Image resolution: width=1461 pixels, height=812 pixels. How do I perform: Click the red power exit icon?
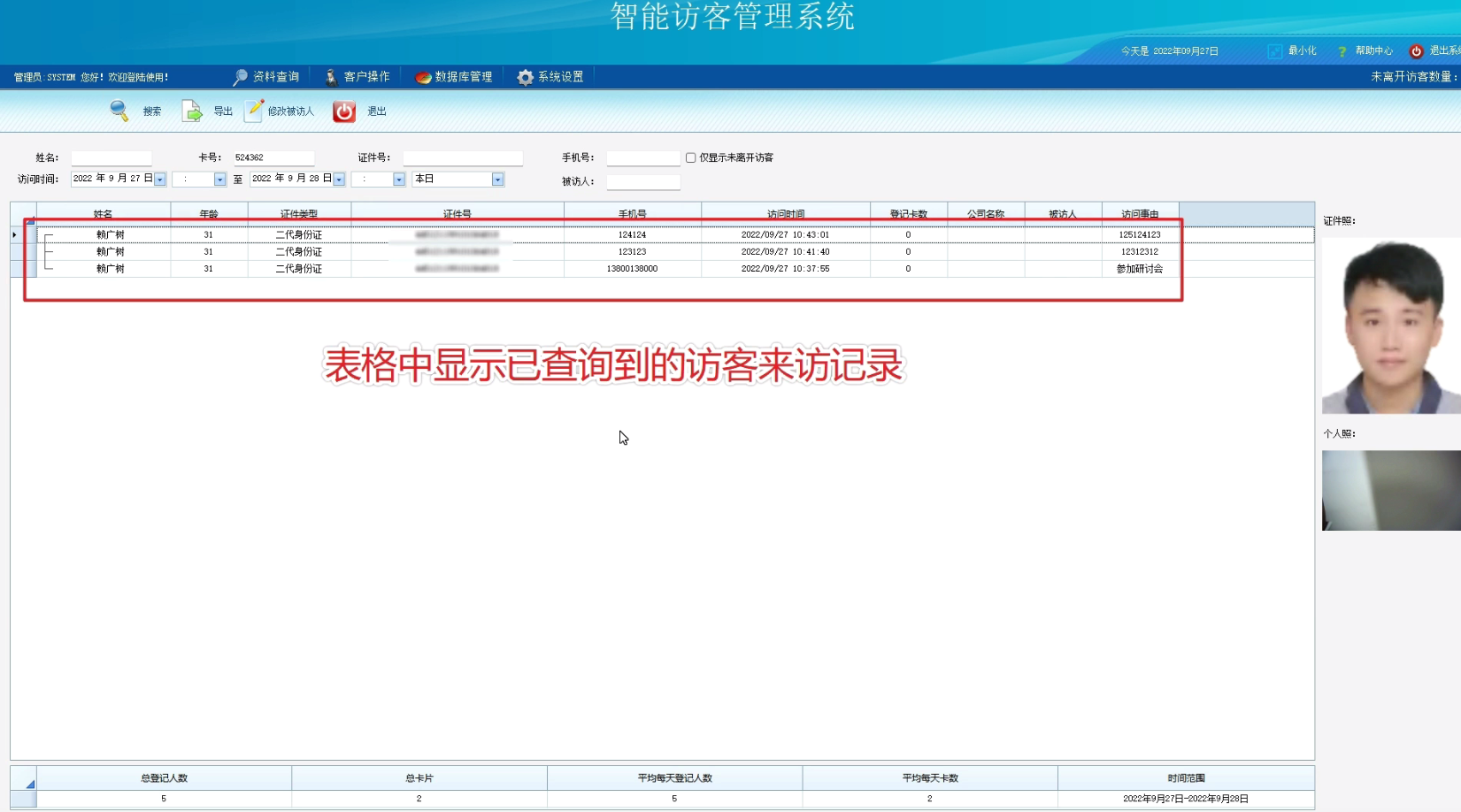[x=344, y=111]
